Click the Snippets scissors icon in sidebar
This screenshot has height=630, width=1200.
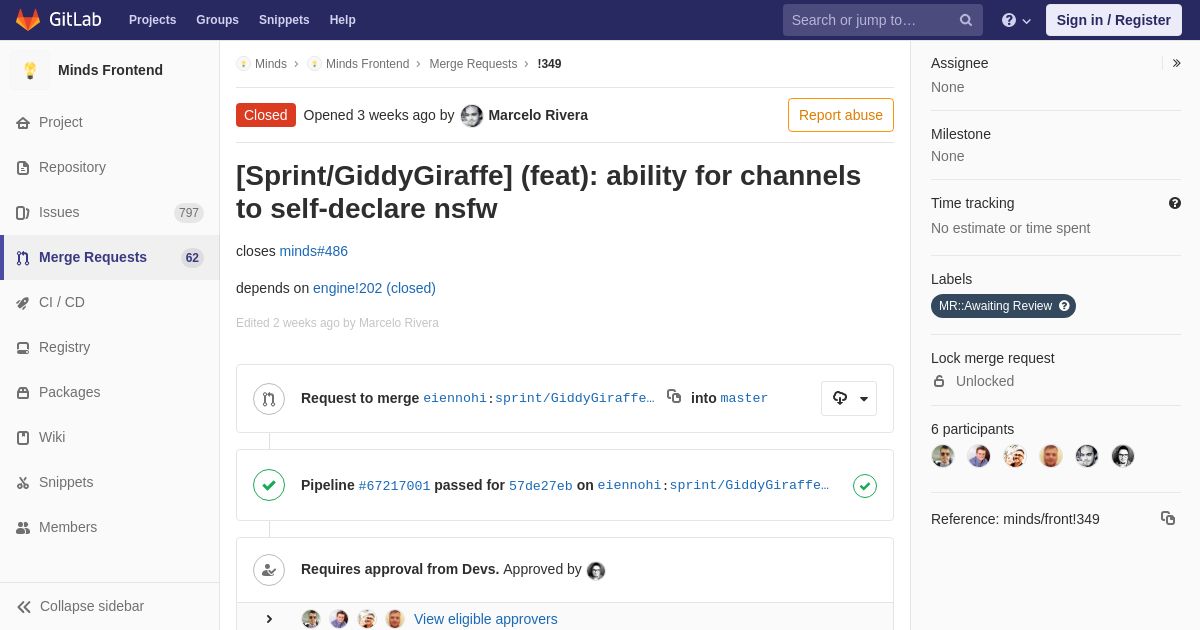(x=23, y=483)
